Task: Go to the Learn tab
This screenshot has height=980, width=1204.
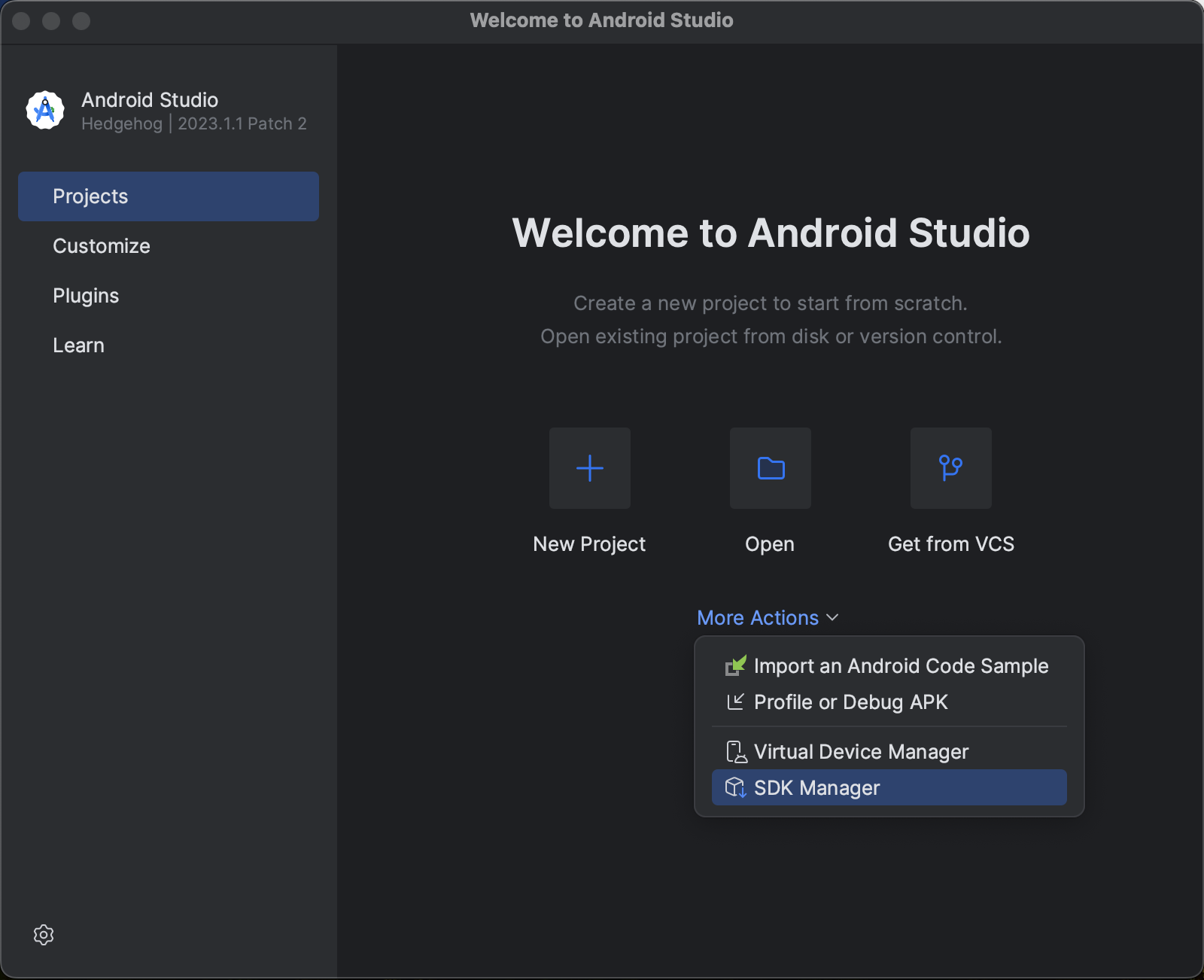Action: tap(169, 345)
